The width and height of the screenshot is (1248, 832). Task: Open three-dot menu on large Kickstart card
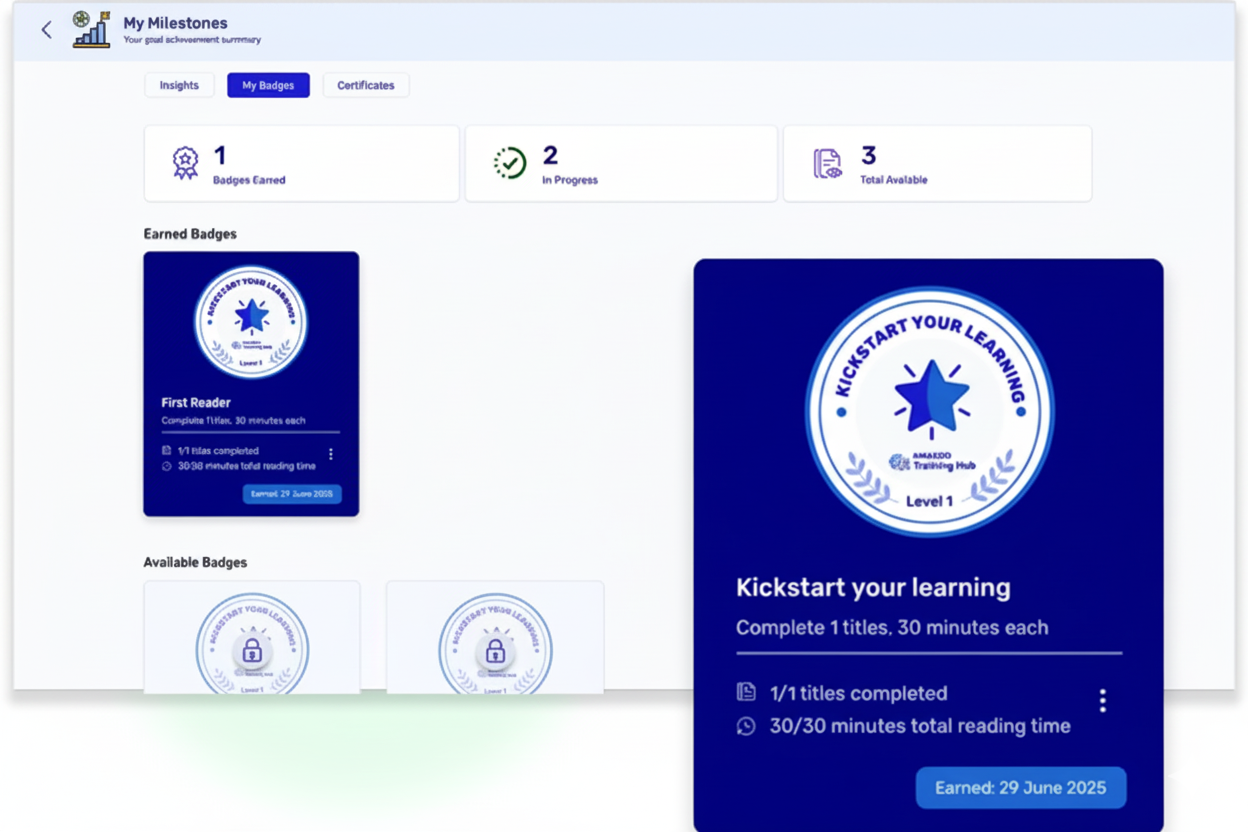point(1102,700)
